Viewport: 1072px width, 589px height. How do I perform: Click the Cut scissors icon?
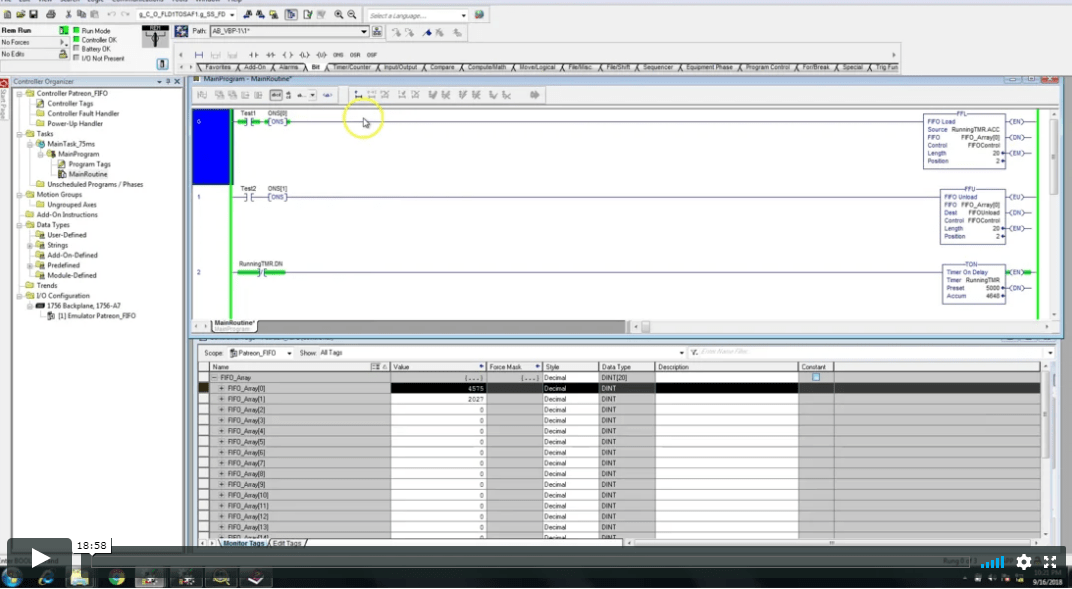pos(68,14)
